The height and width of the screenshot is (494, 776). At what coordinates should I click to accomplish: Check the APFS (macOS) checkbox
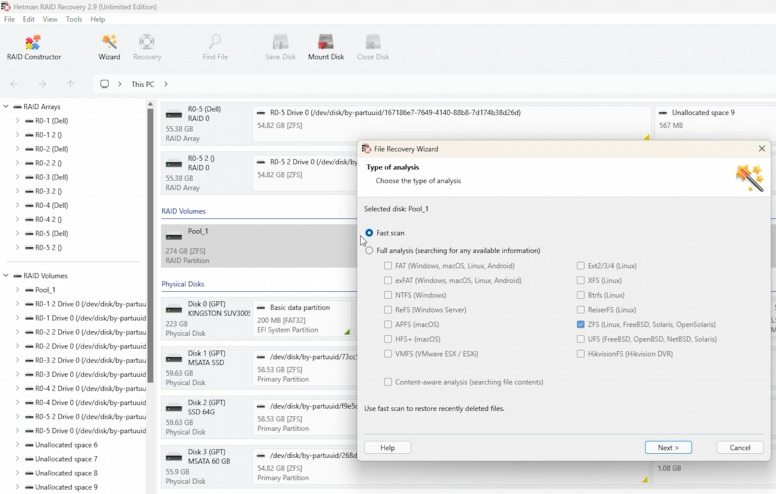click(x=388, y=325)
